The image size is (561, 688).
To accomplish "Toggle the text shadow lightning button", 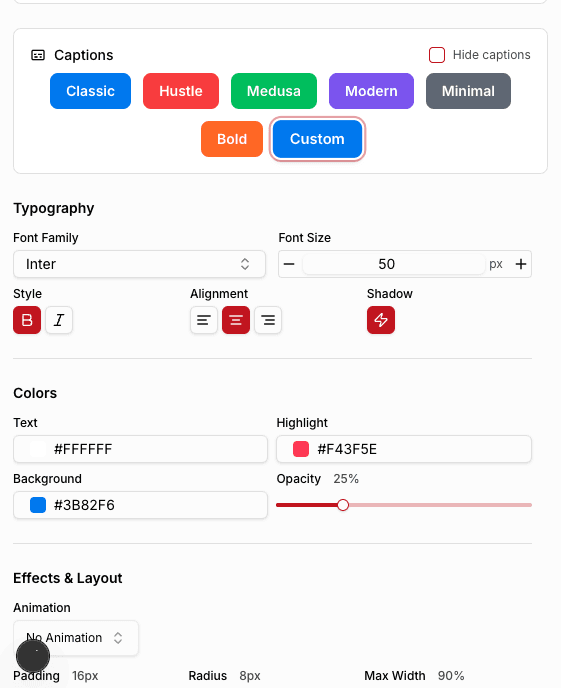I will tap(381, 320).
